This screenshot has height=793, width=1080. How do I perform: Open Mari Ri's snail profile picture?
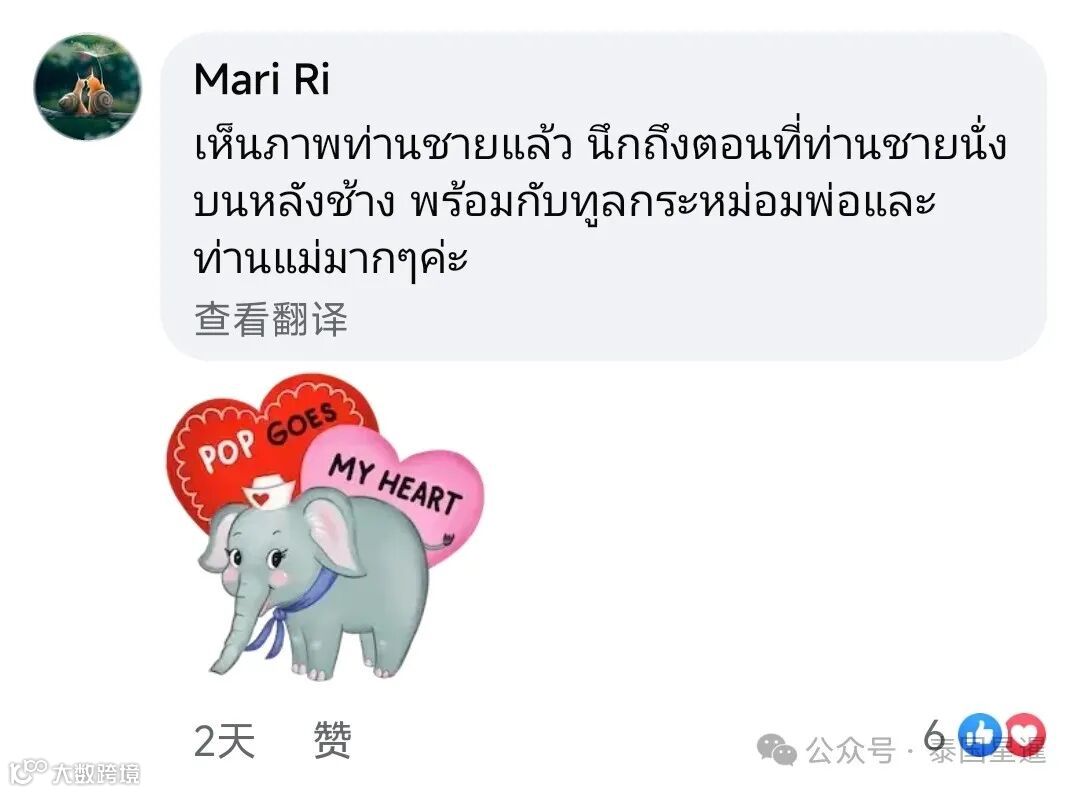point(87,86)
